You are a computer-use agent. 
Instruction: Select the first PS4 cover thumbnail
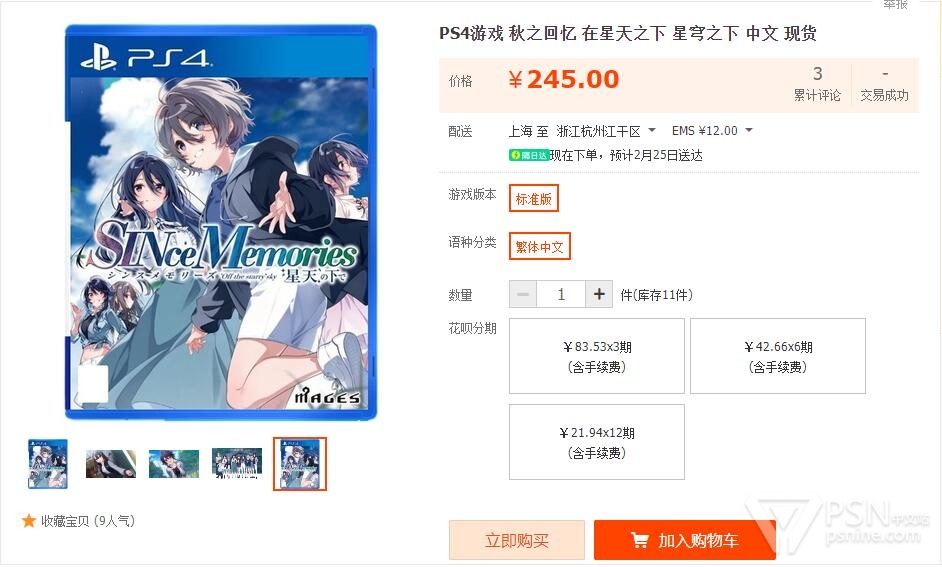(47, 464)
